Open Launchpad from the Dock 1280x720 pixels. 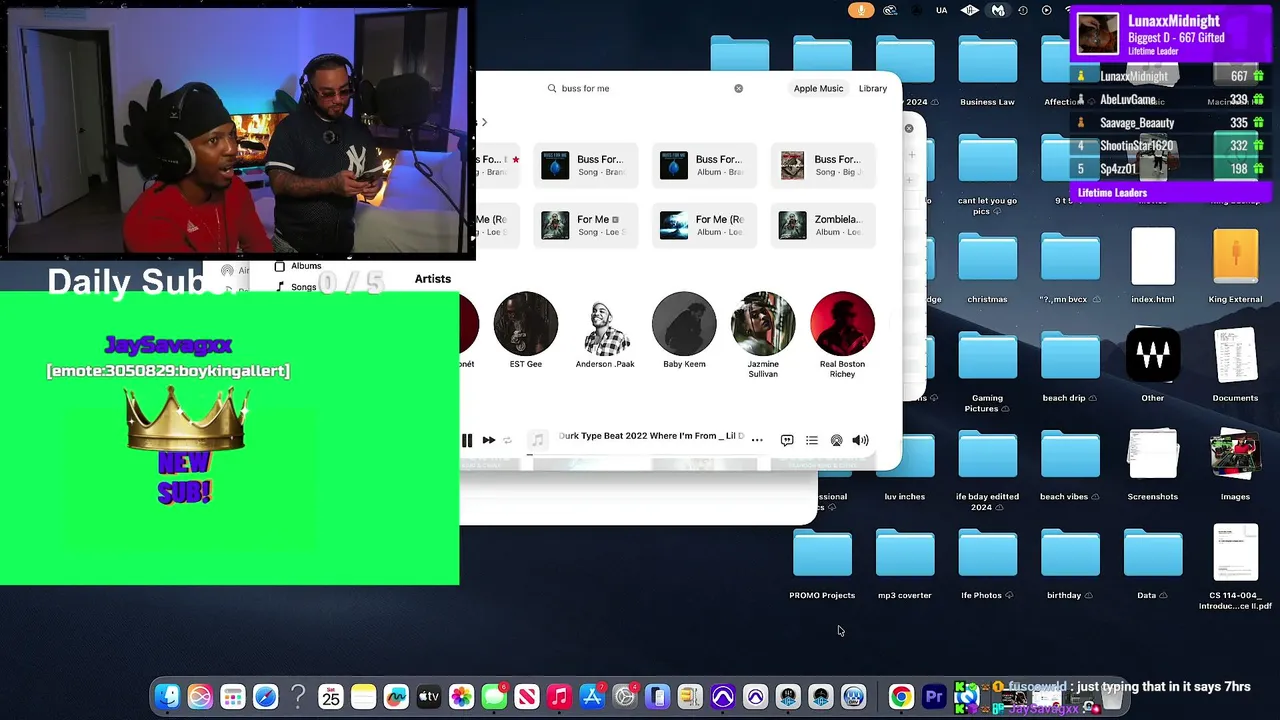232,697
